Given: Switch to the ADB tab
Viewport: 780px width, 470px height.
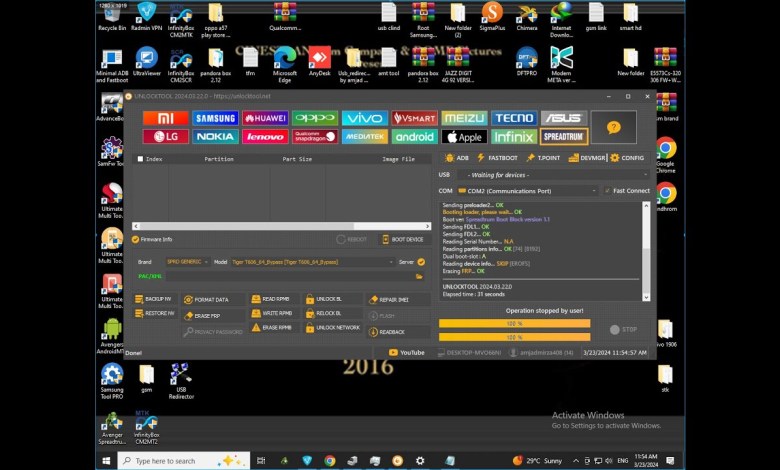Looking at the screenshot, I should click(x=457, y=158).
